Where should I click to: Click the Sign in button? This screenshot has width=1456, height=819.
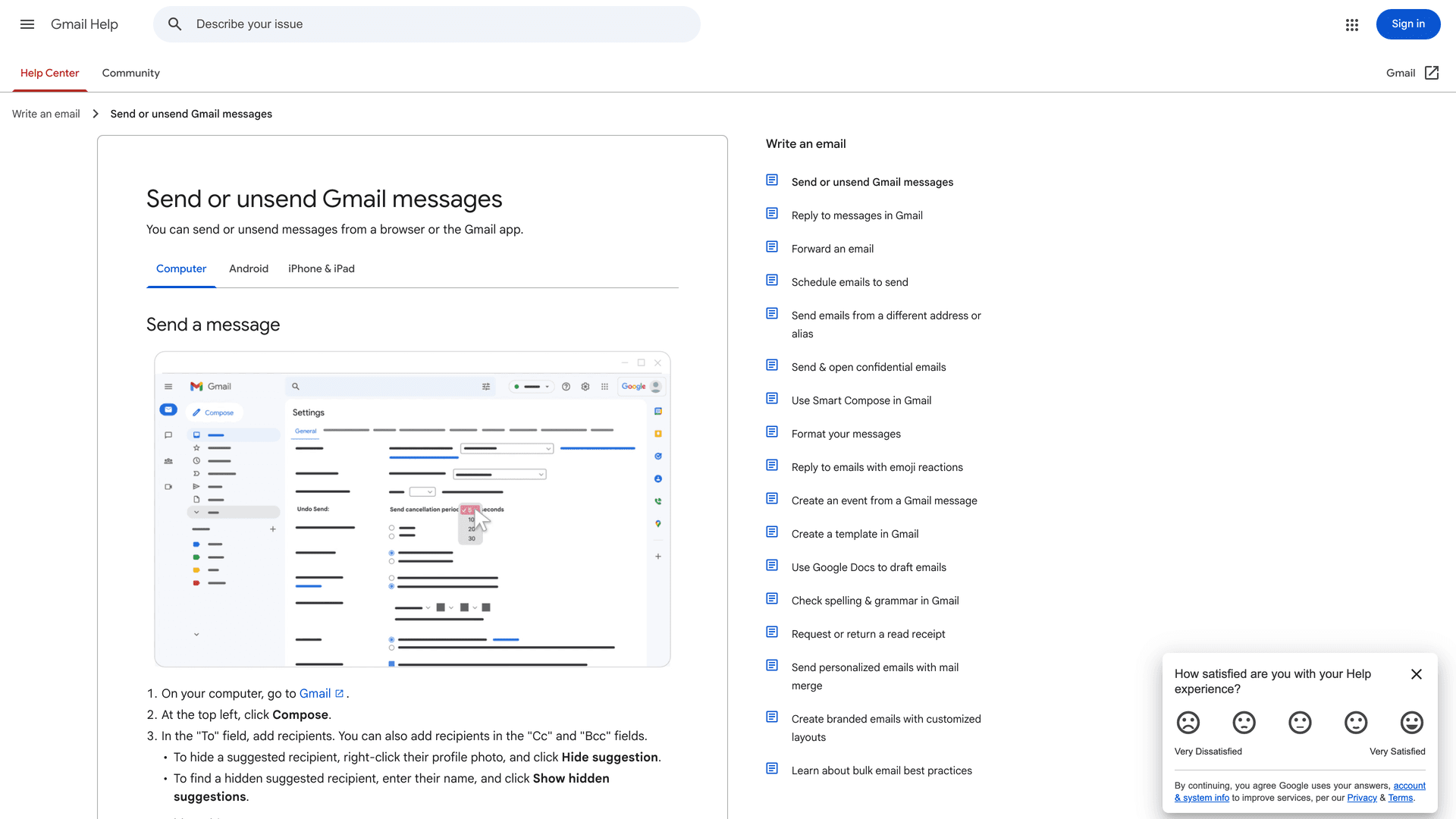click(1407, 24)
